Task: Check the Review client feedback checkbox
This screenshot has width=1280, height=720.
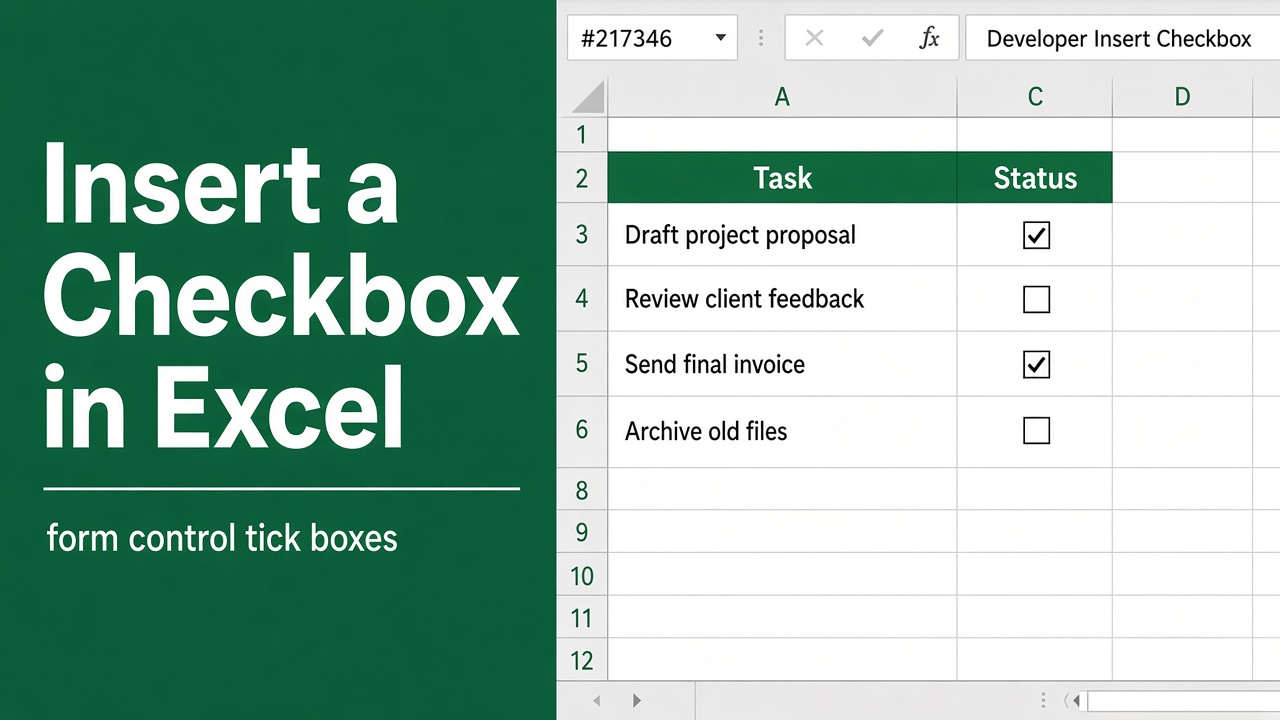Action: [1036, 299]
